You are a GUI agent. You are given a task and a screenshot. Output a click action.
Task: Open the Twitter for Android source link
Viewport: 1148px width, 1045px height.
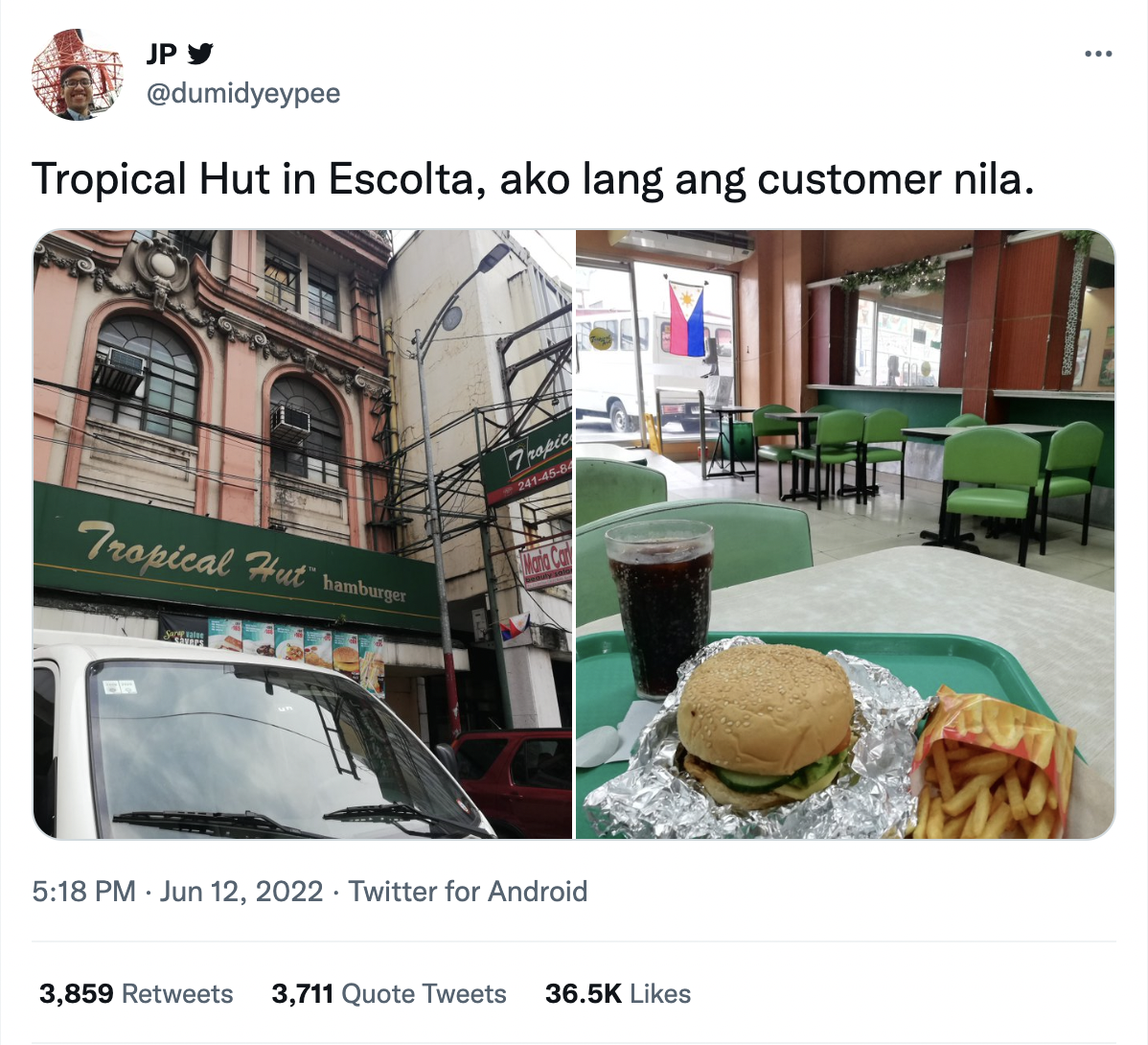(468, 892)
